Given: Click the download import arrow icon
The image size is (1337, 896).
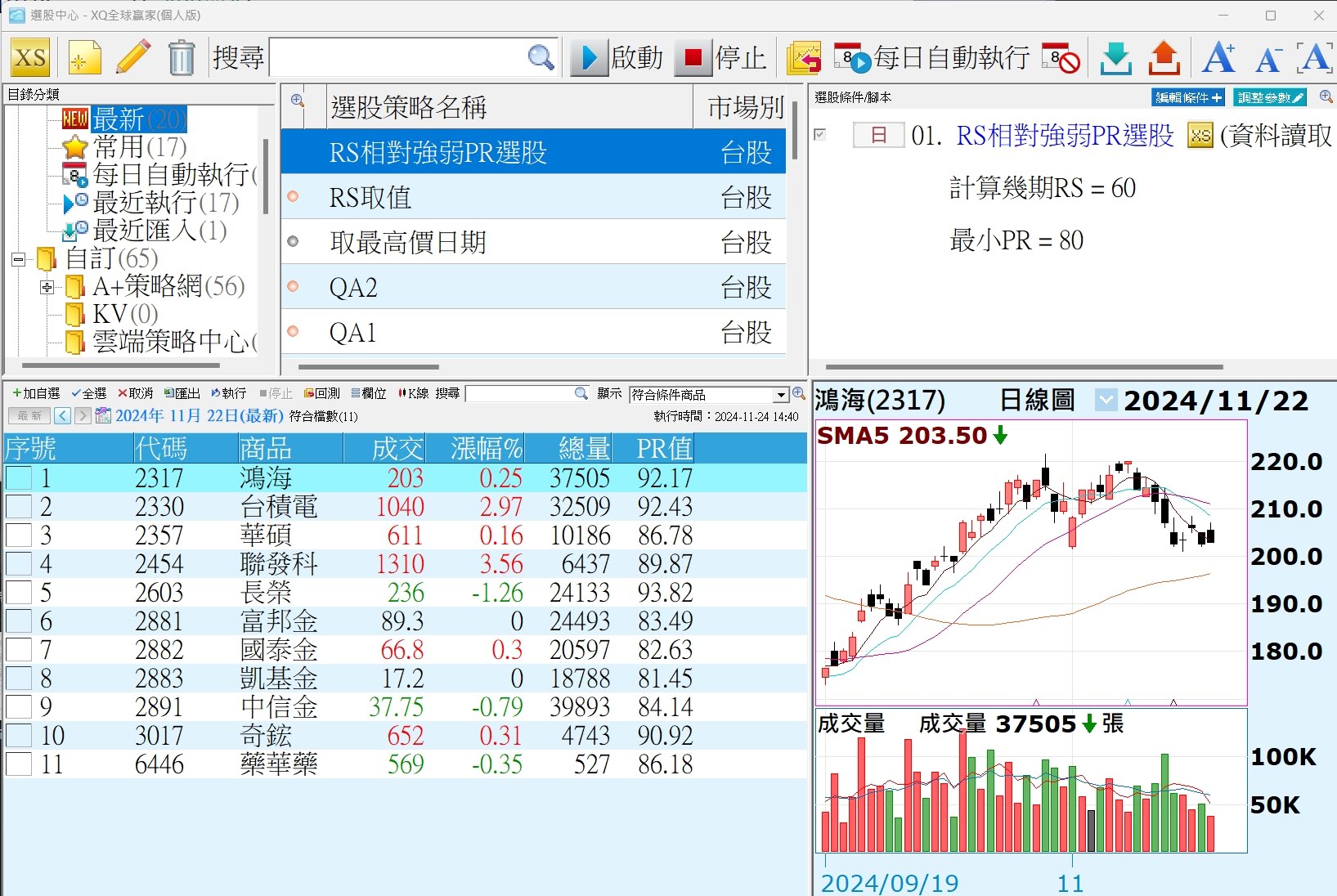Looking at the screenshot, I should pos(1115,58).
